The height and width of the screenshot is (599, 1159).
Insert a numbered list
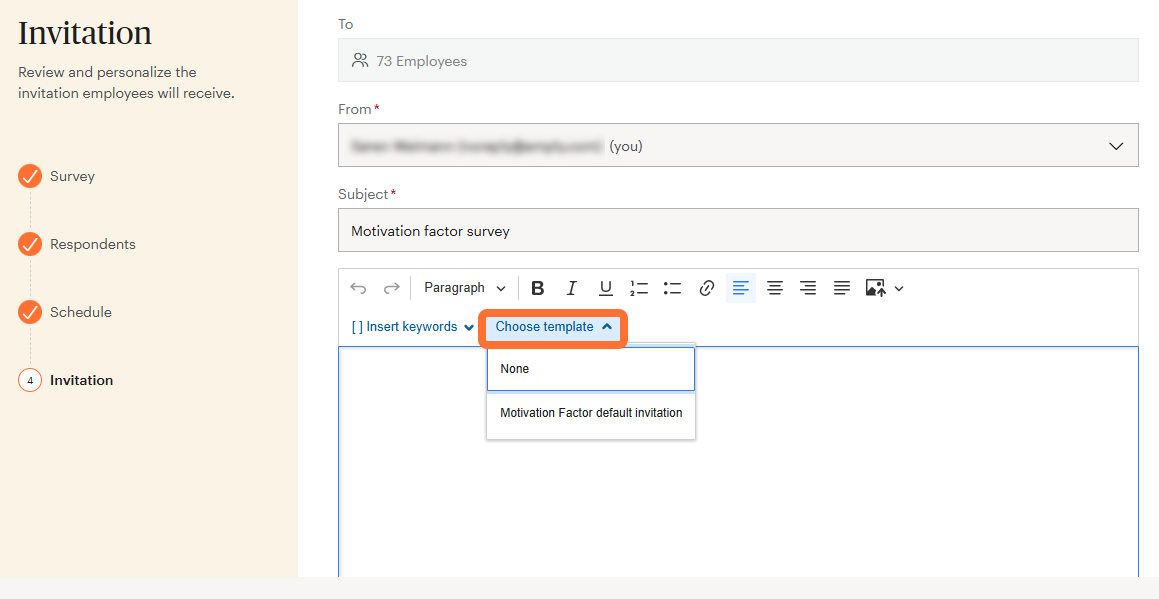click(639, 288)
